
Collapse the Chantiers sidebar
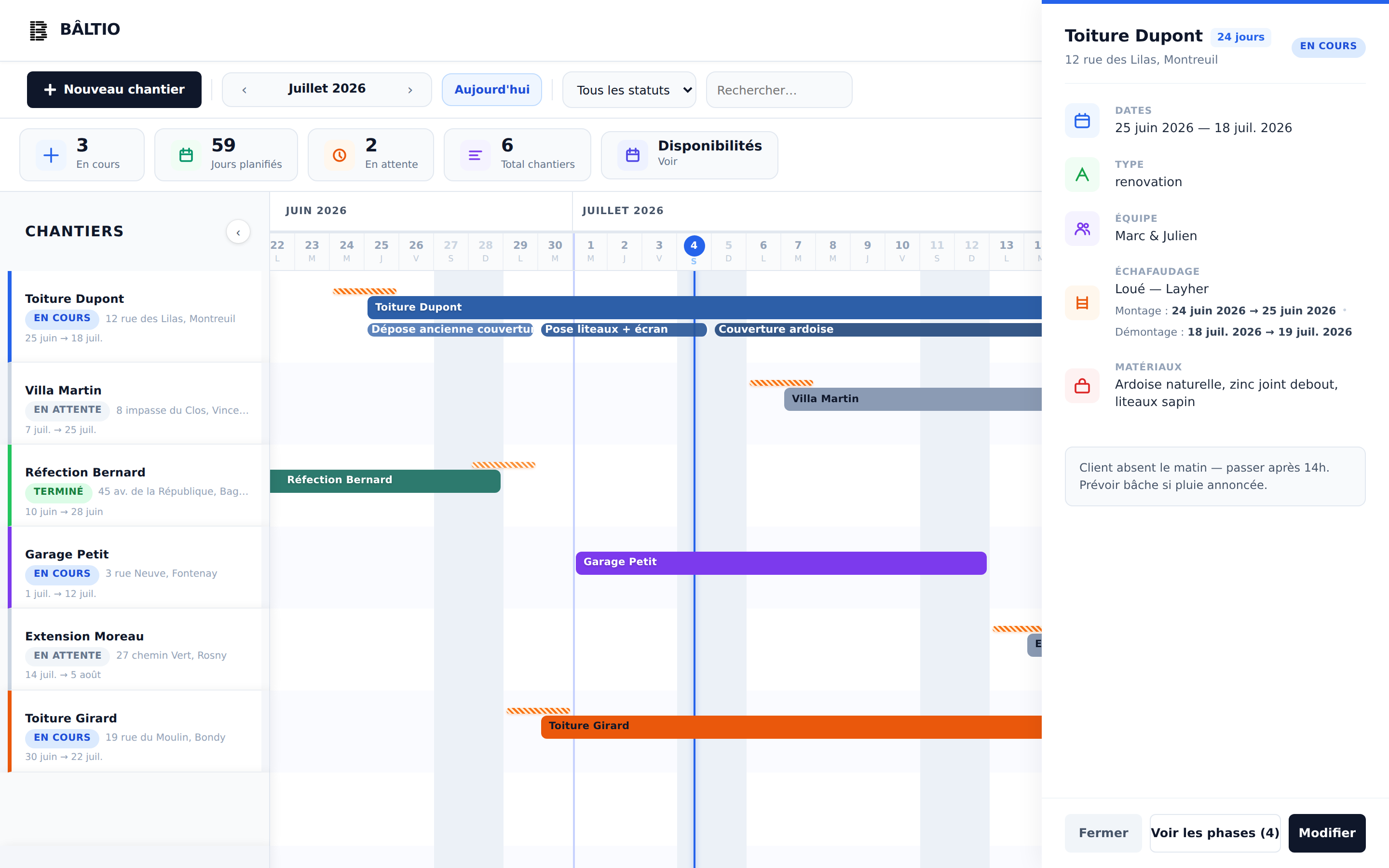238,232
